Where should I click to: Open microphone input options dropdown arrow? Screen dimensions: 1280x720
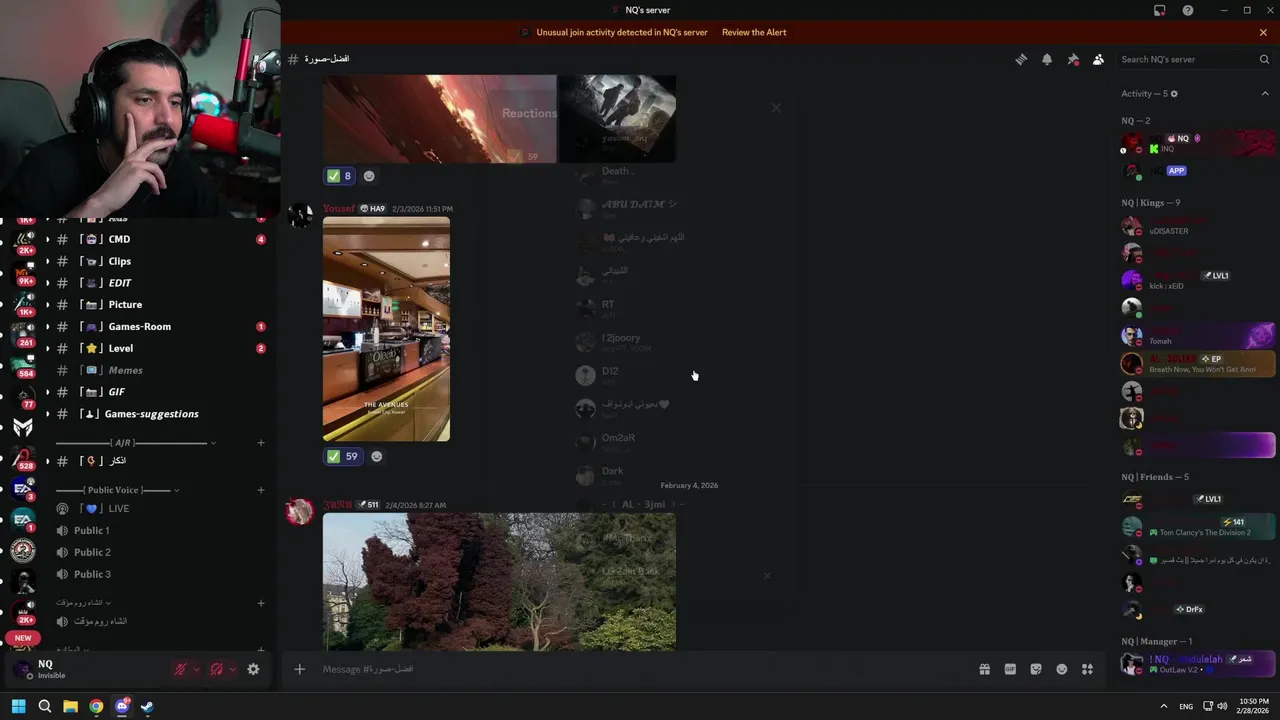(x=196, y=670)
